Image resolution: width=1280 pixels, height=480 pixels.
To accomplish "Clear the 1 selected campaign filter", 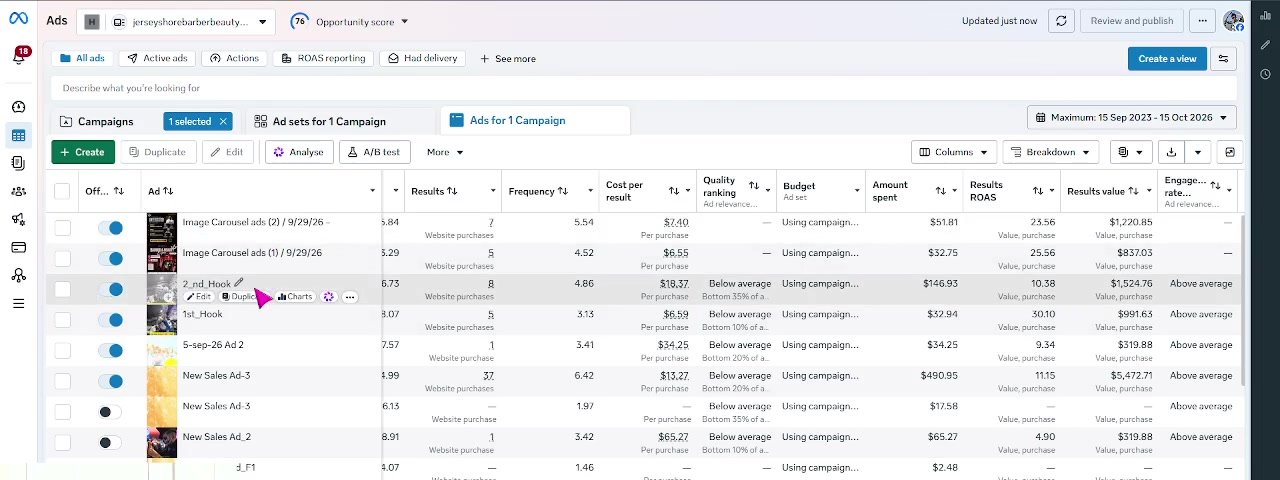I will coord(223,121).
